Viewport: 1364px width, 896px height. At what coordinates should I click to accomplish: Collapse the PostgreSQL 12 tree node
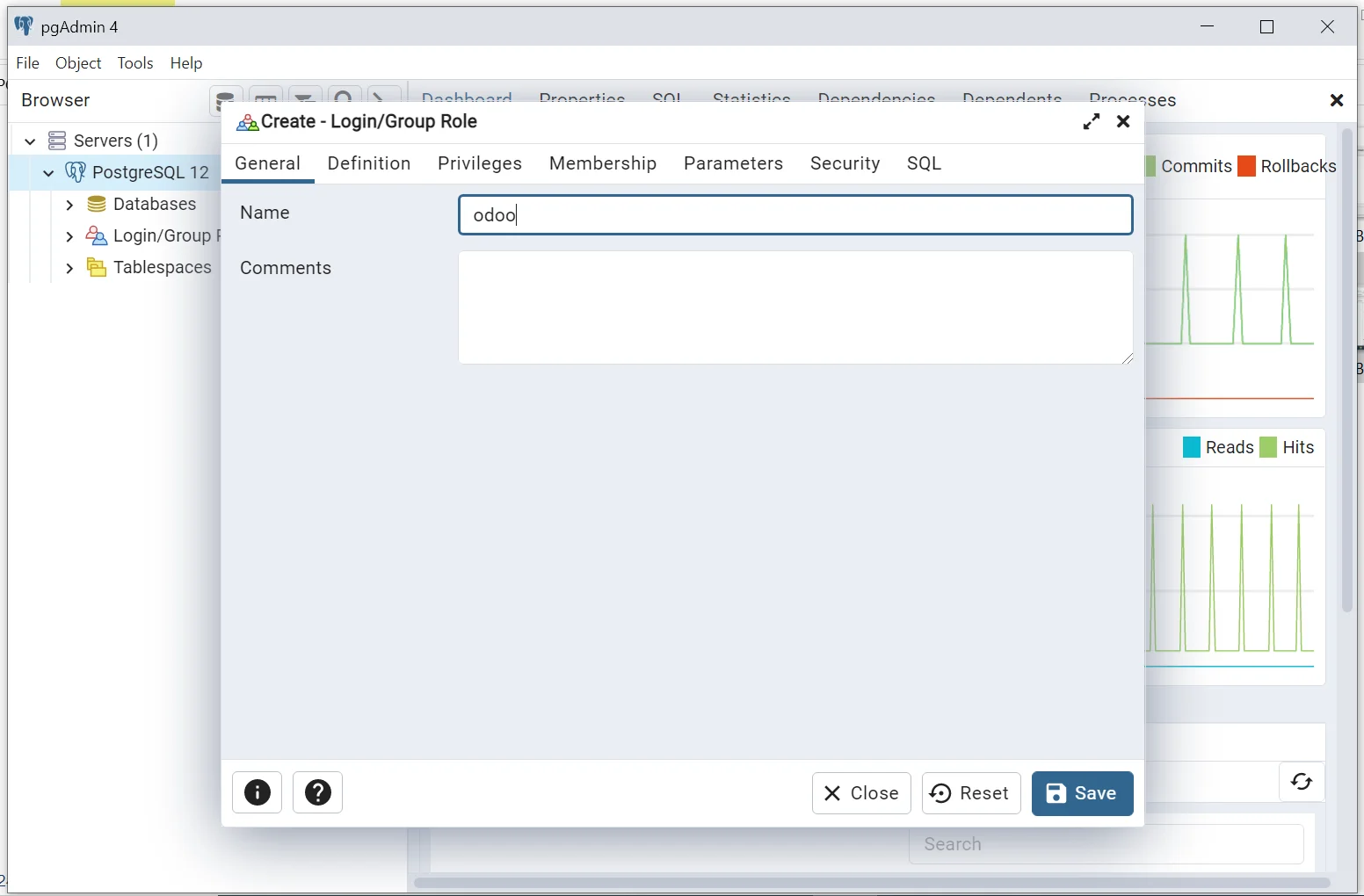click(48, 173)
